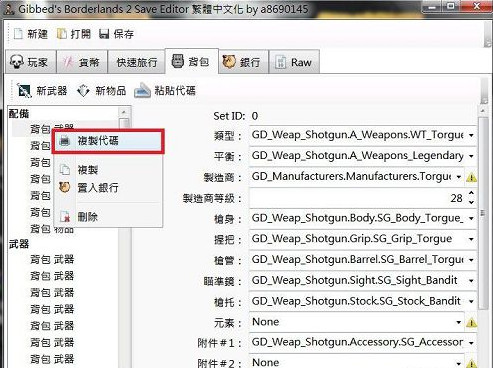Add a new weapon with 新武器
This screenshot has width=493, height=368.
click(42, 91)
